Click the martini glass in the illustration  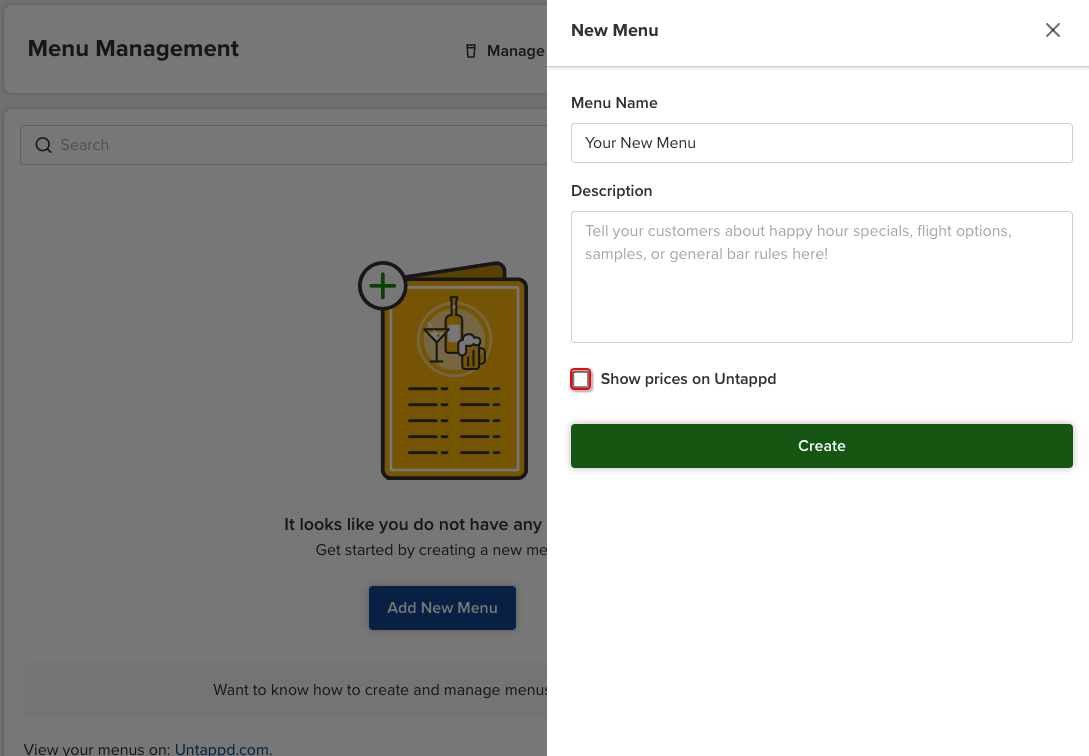[x=436, y=344]
